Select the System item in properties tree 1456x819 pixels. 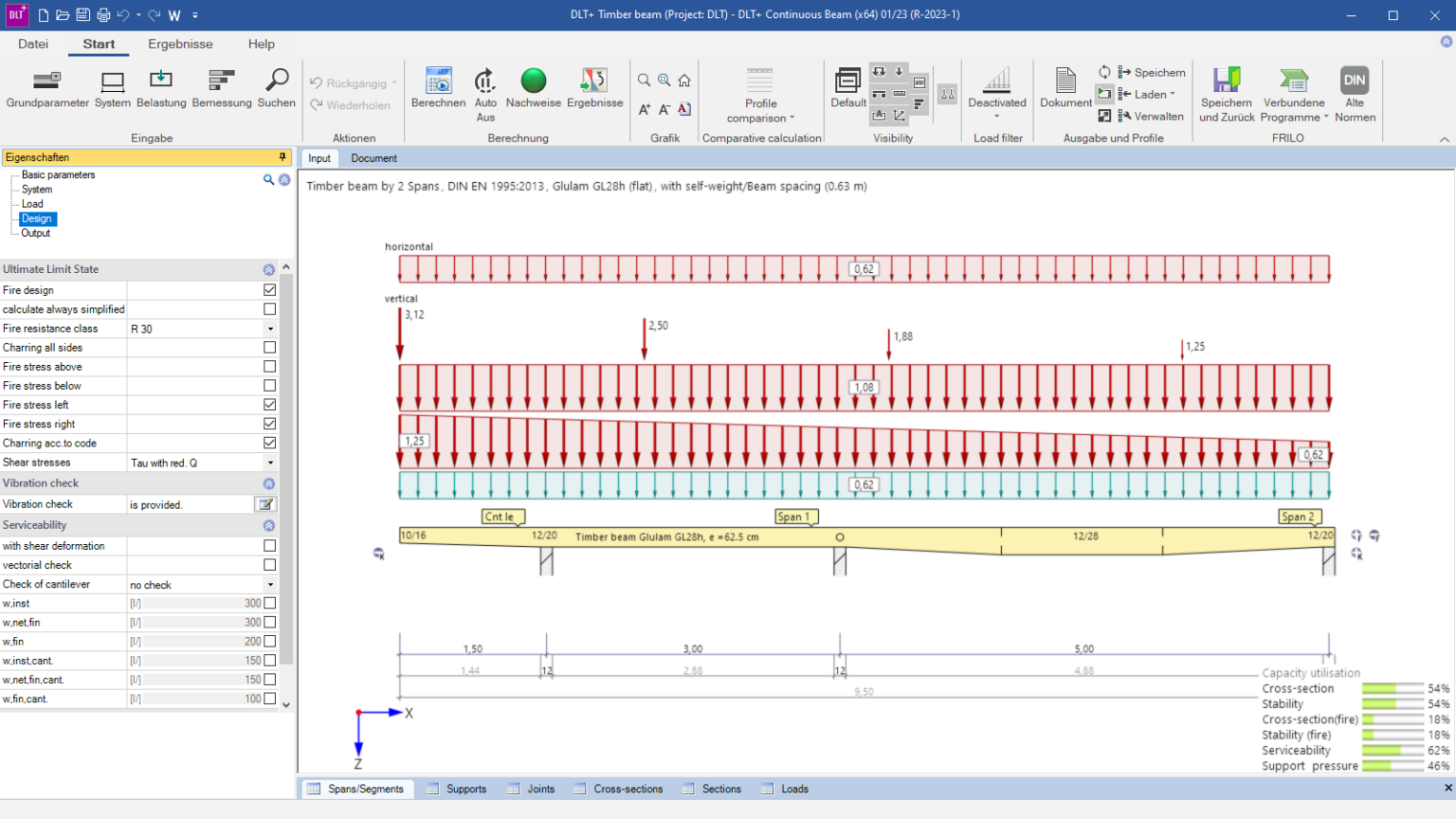pyautogui.click(x=37, y=190)
